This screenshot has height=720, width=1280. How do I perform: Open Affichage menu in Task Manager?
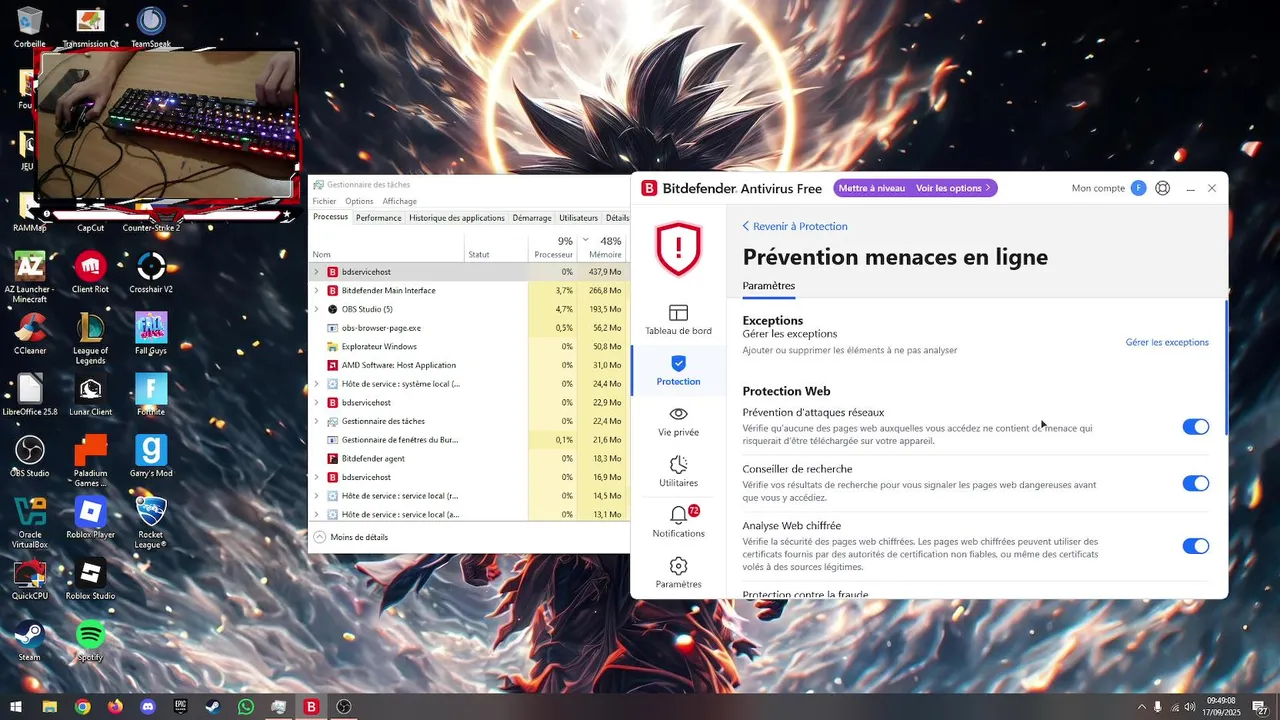pyautogui.click(x=400, y=201)
